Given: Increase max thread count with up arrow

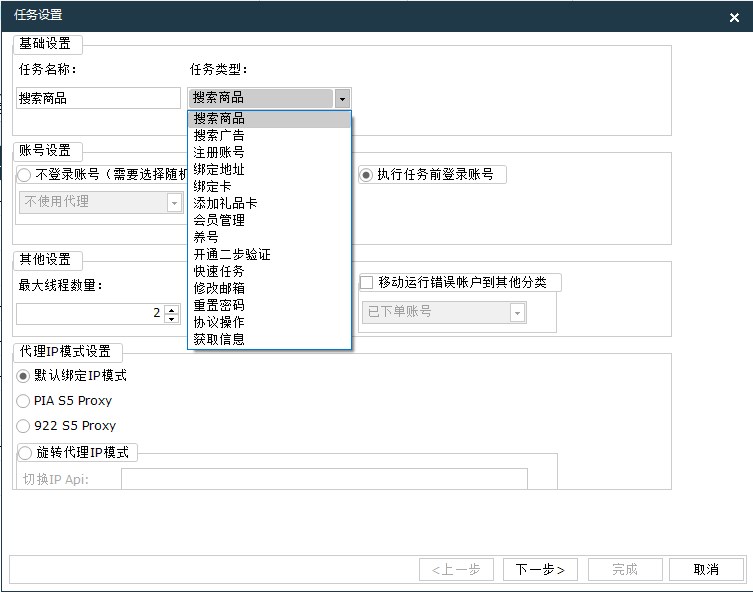Looking at the screenshot, I should pos(172,309).
